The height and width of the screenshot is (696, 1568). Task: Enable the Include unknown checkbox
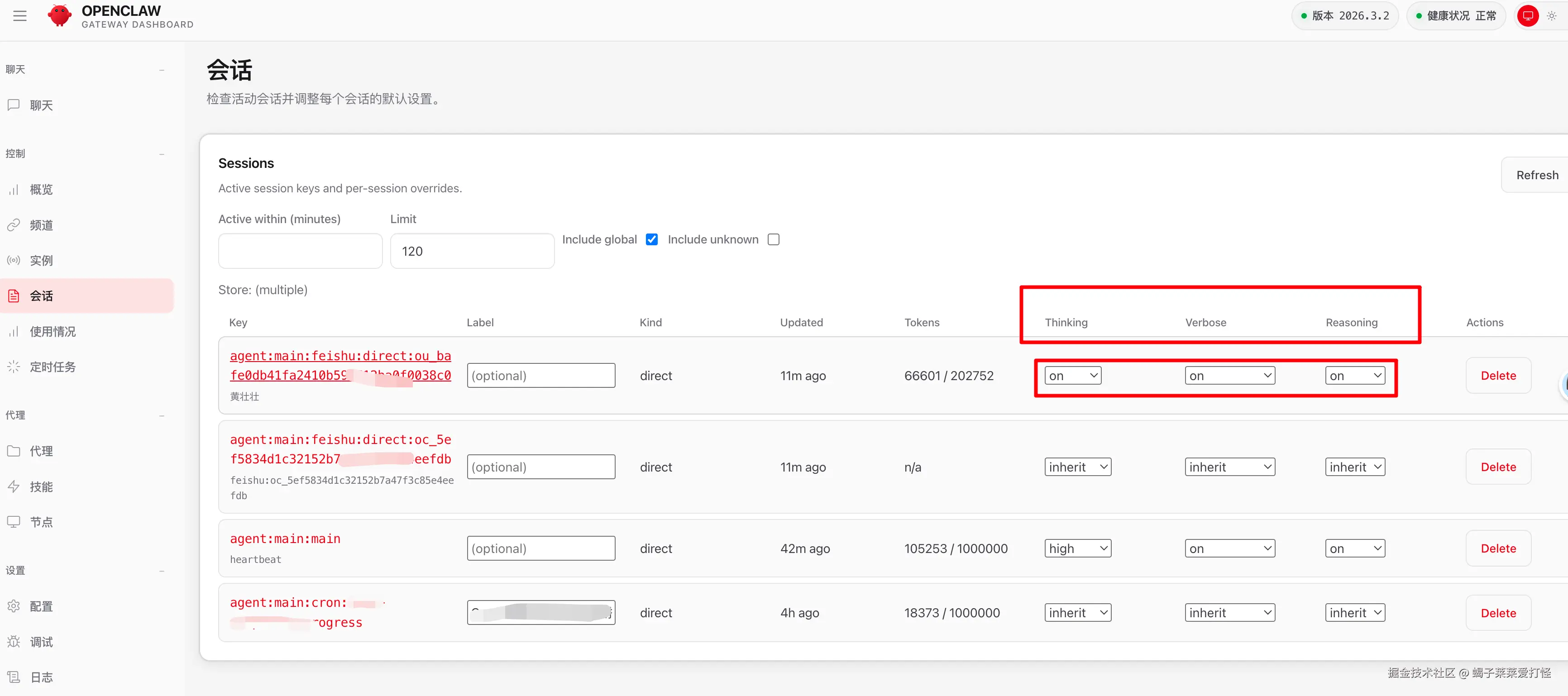(773, 240)
